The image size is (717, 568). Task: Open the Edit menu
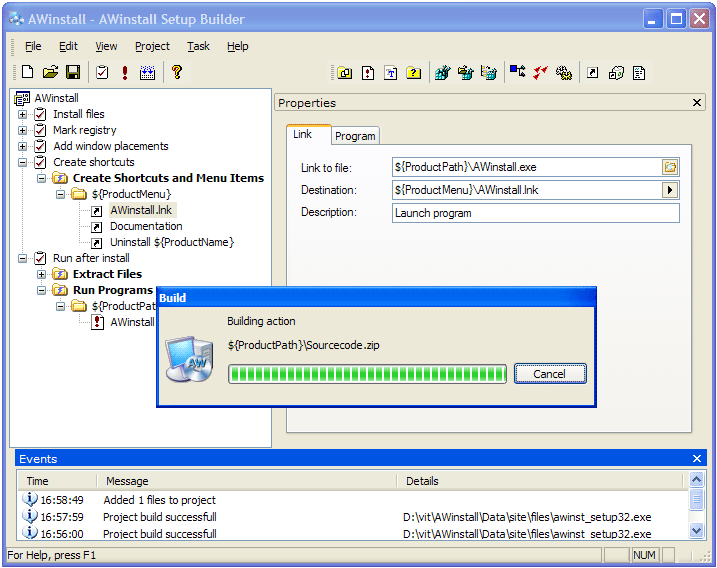(x=68, y=46)
